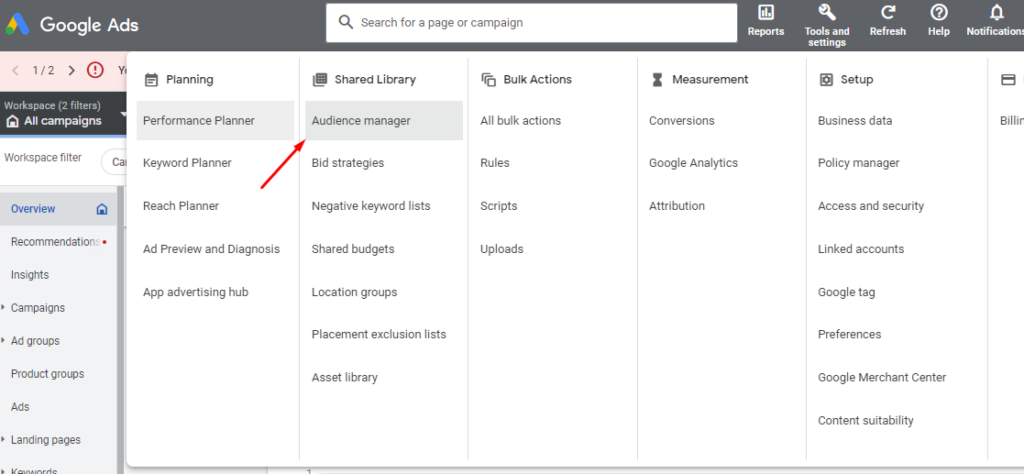Open Asset library
This screenshot has height=474, width=1024.
tap(345, 377)
